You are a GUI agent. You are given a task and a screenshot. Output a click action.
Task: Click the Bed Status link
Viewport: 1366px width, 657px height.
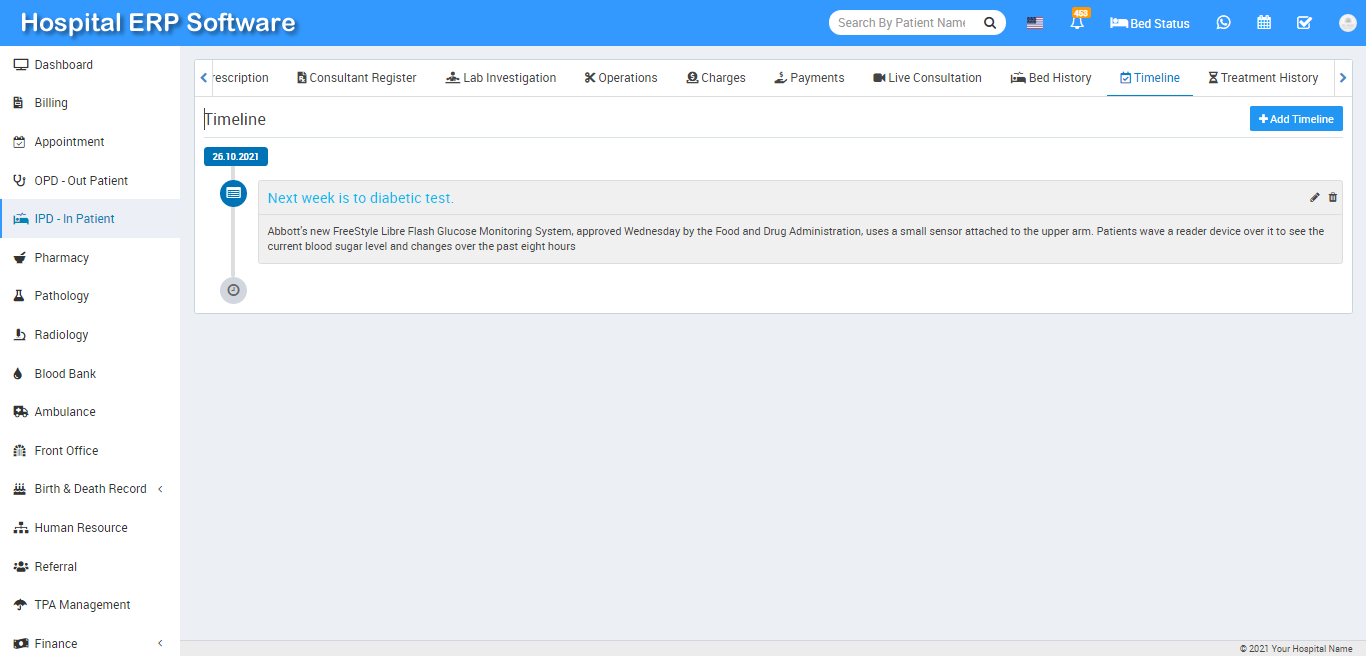coord(1150,23)
